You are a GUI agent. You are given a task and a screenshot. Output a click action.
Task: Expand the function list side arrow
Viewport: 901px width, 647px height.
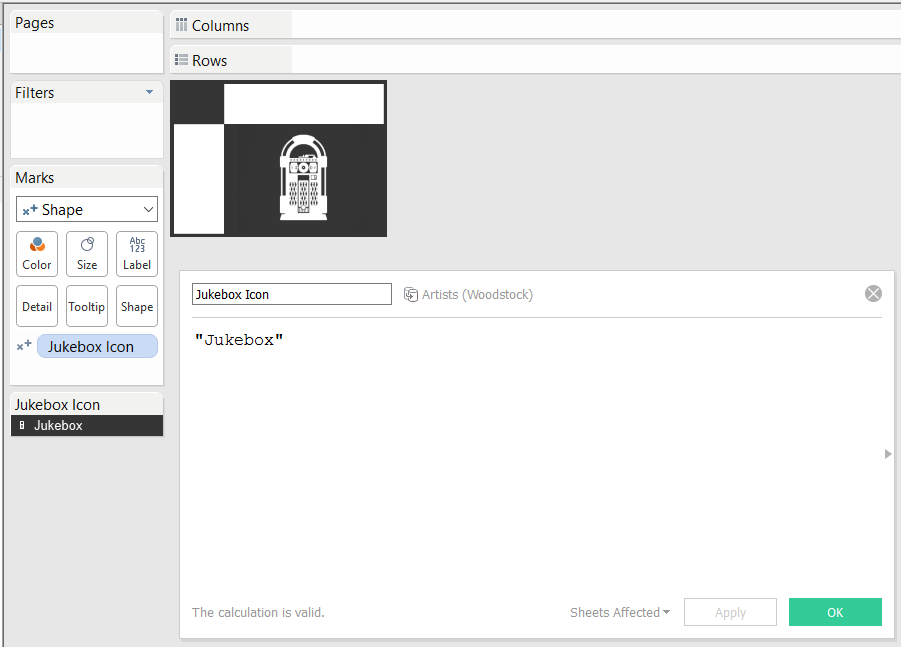click(x=888, y=454)
